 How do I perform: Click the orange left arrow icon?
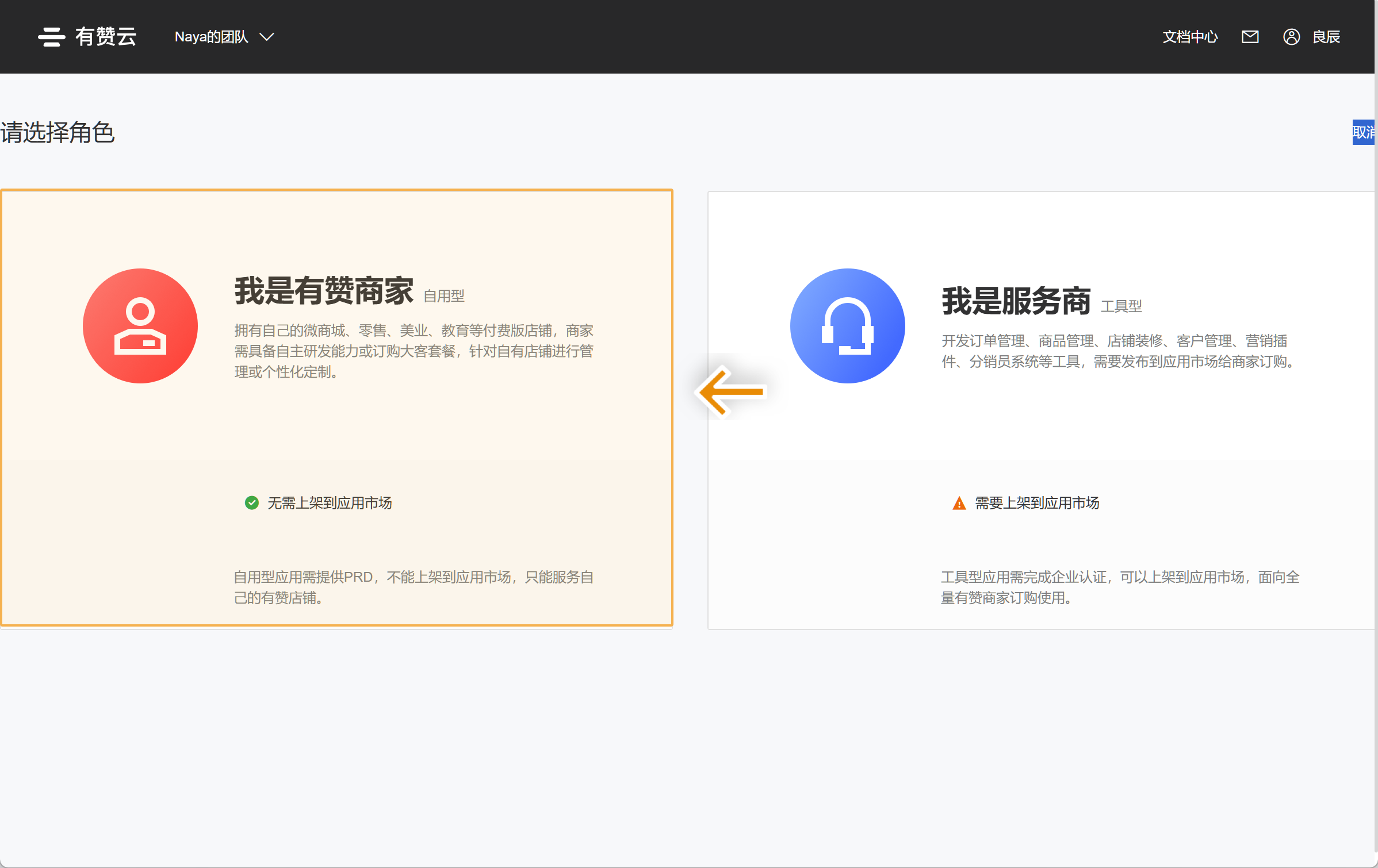pyautogui.click(x=732, y=392)
